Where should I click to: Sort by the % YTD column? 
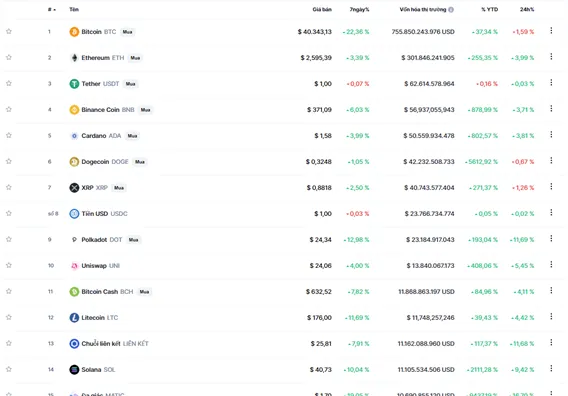(x=489, y=9)
